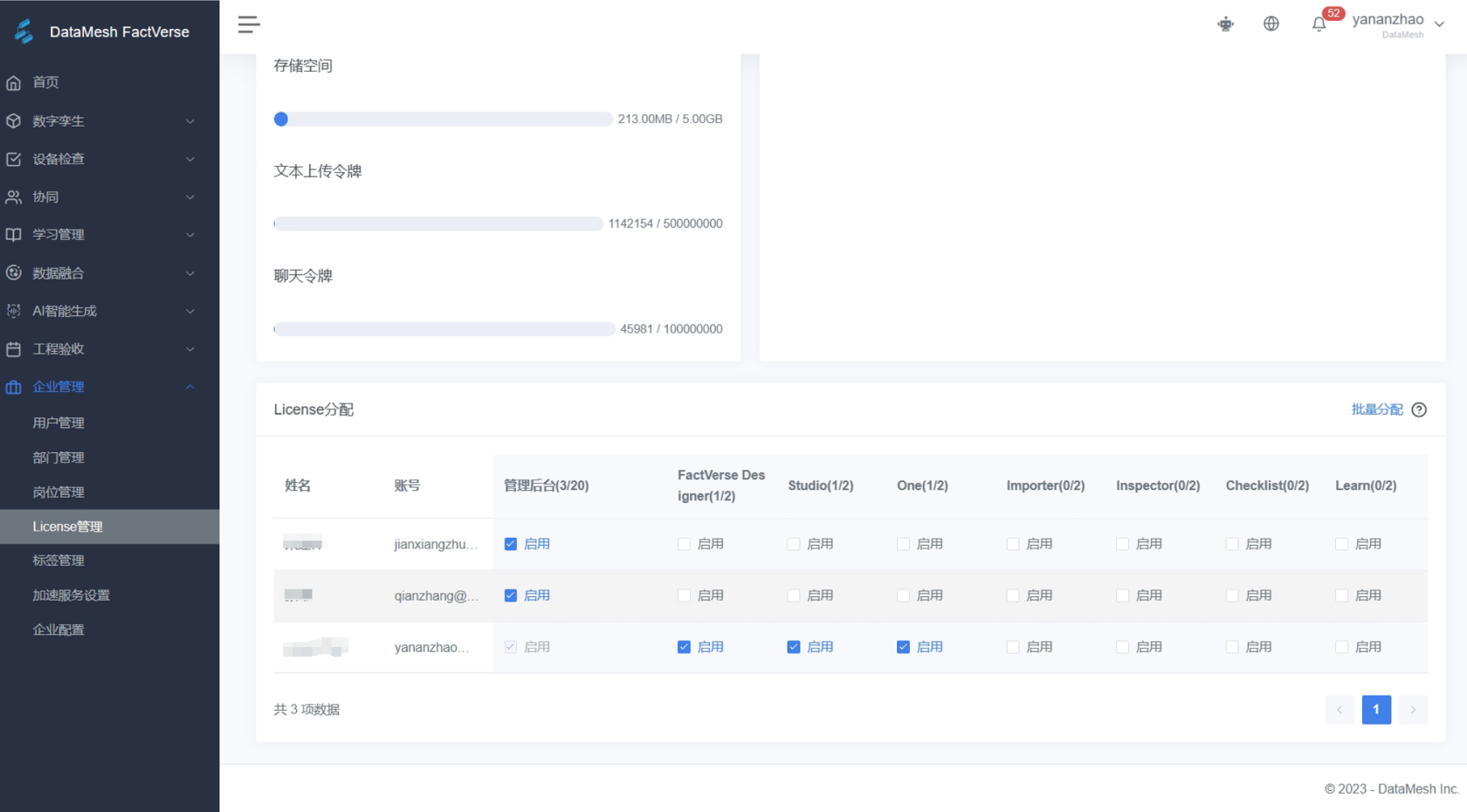Click the 协同 people icon
Screen dimensions: 1467x812
(x=13, y=197)
